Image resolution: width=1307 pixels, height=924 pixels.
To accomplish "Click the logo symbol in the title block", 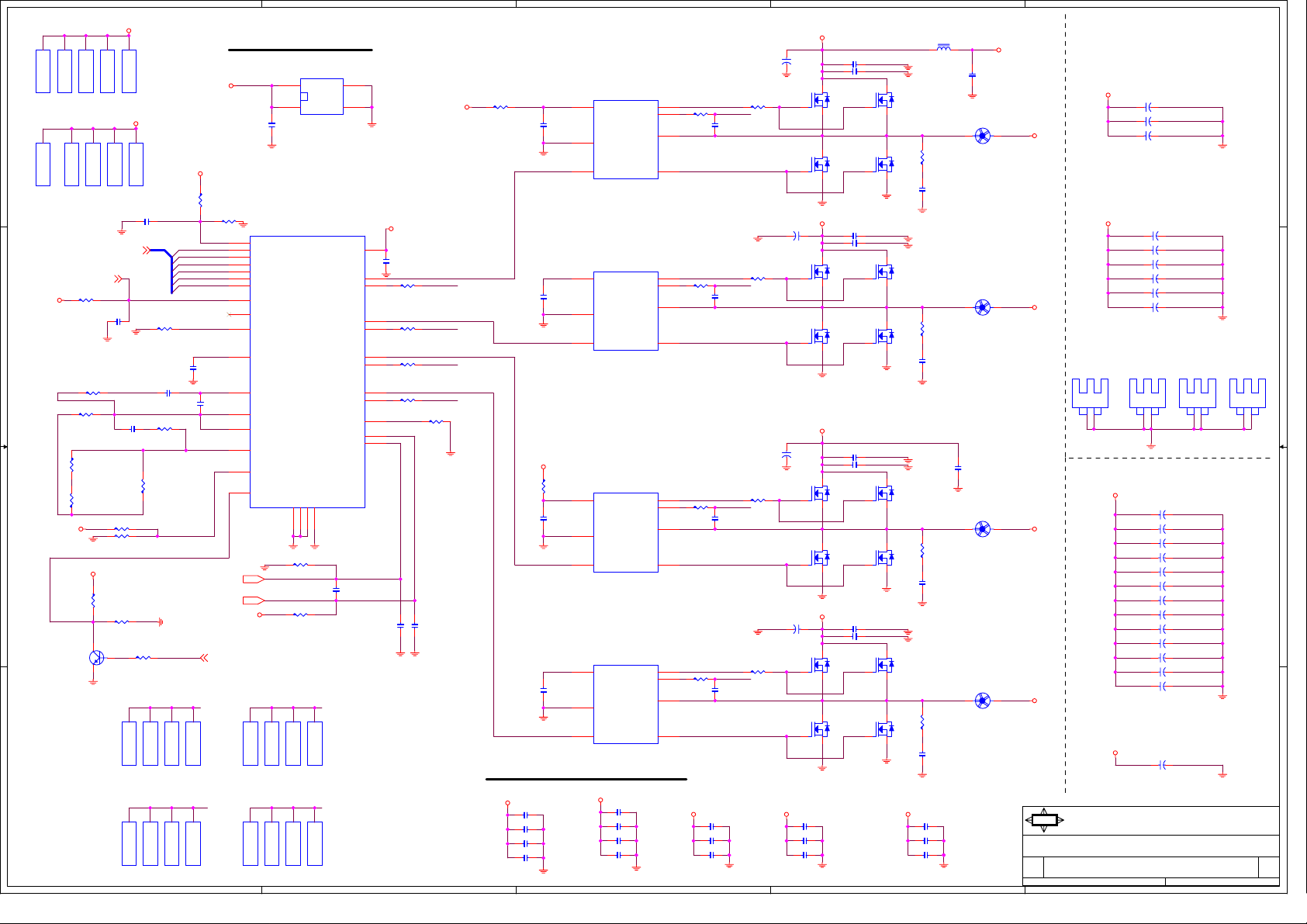I will (1044, 820).
